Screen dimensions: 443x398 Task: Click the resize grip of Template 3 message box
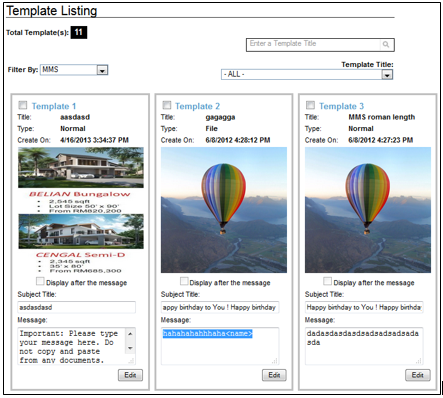(419, 361)
